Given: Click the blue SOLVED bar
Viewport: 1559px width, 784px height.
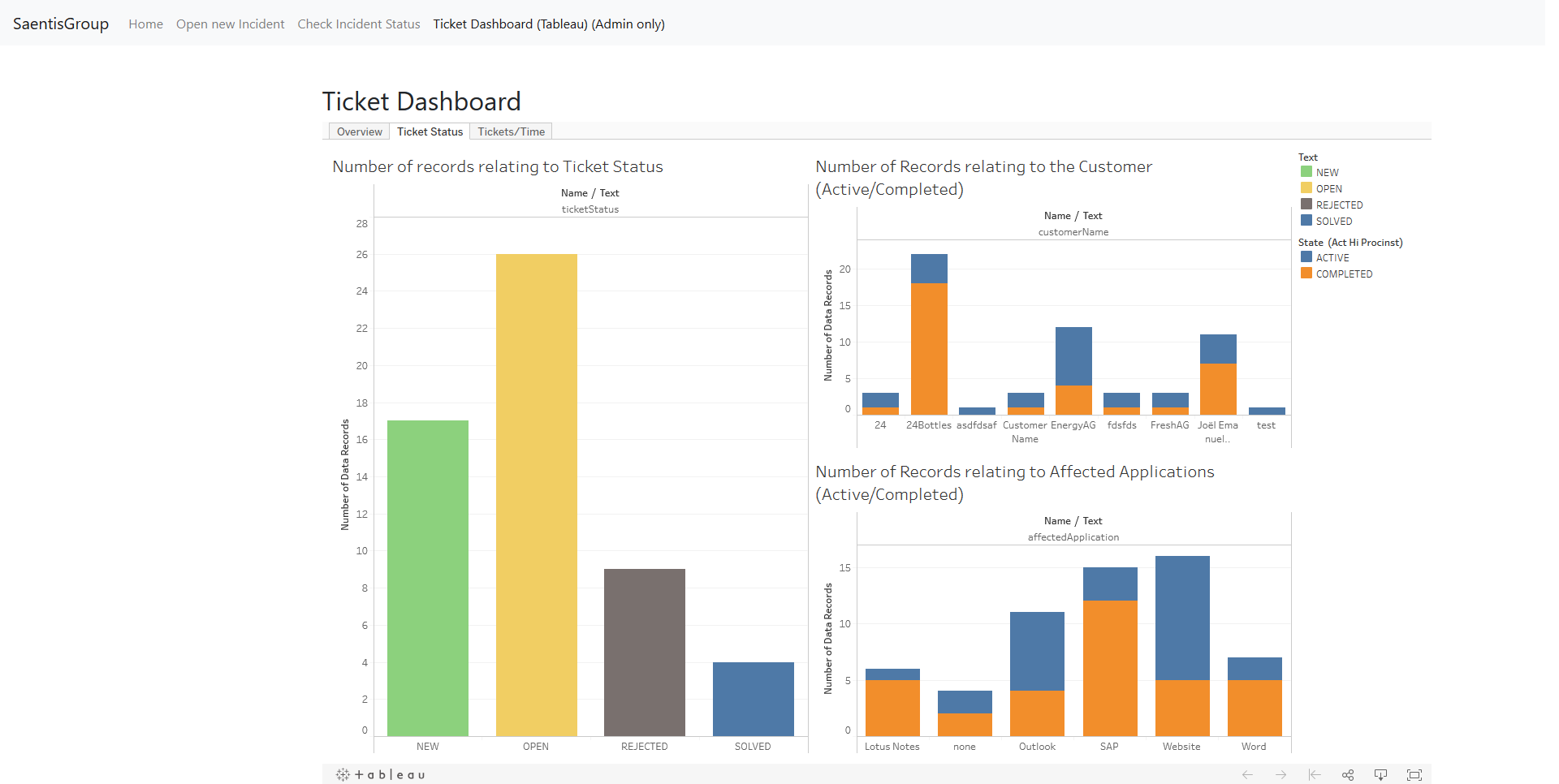Looking at the screenshot, I should point(754,699).
